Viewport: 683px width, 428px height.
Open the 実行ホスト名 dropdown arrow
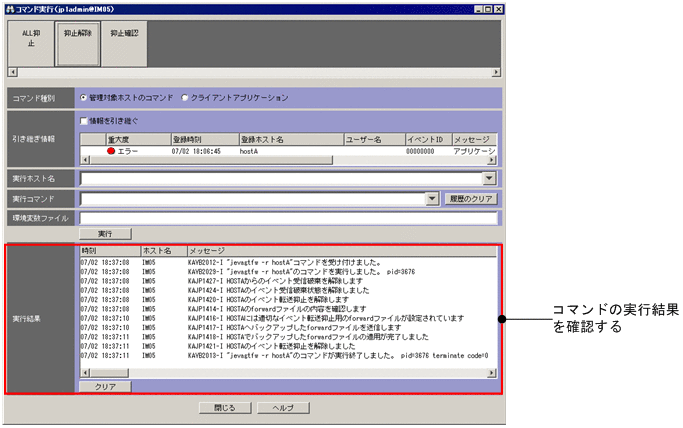click(x=489, y=178)
